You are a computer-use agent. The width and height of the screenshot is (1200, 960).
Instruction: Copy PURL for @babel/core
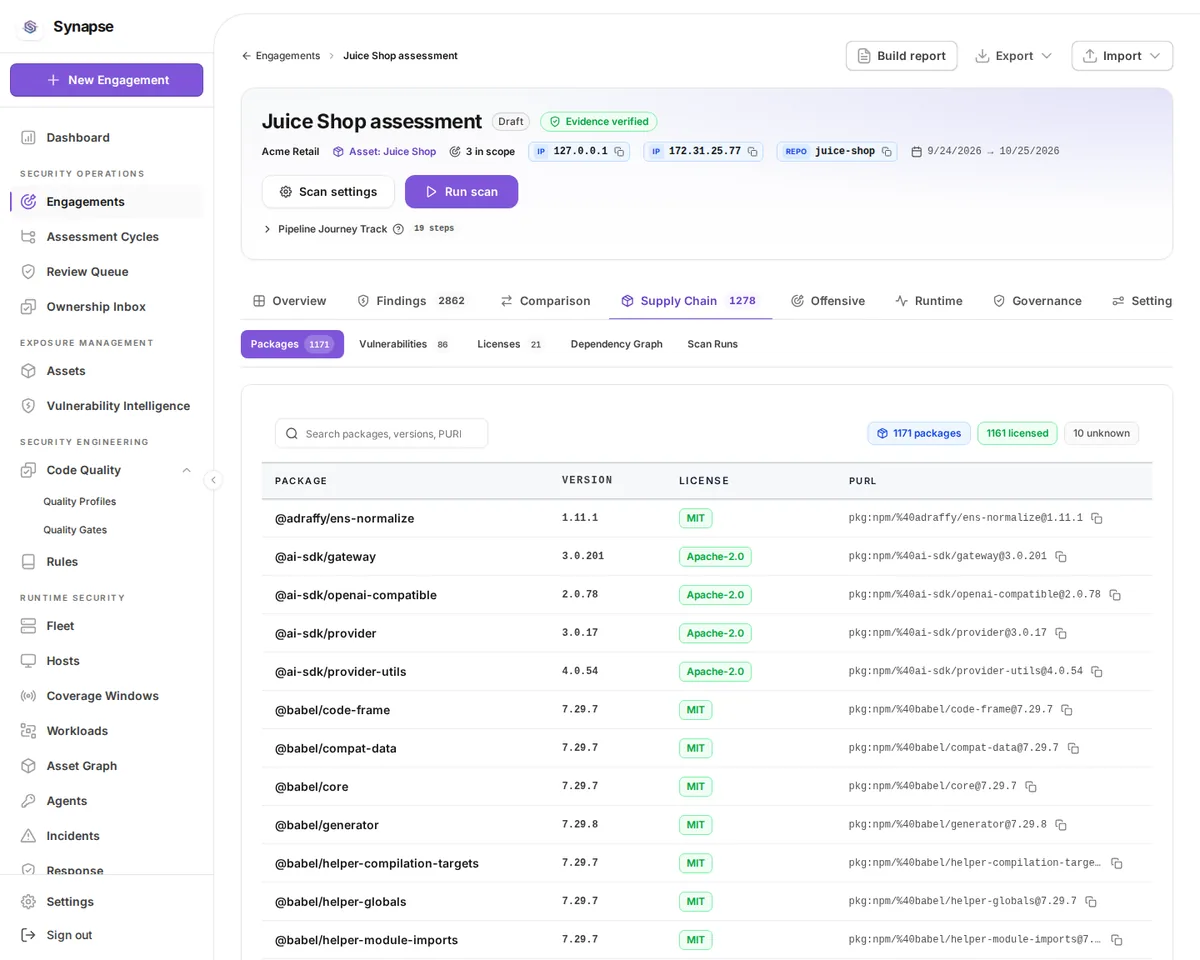click(x=1030, y=787)
